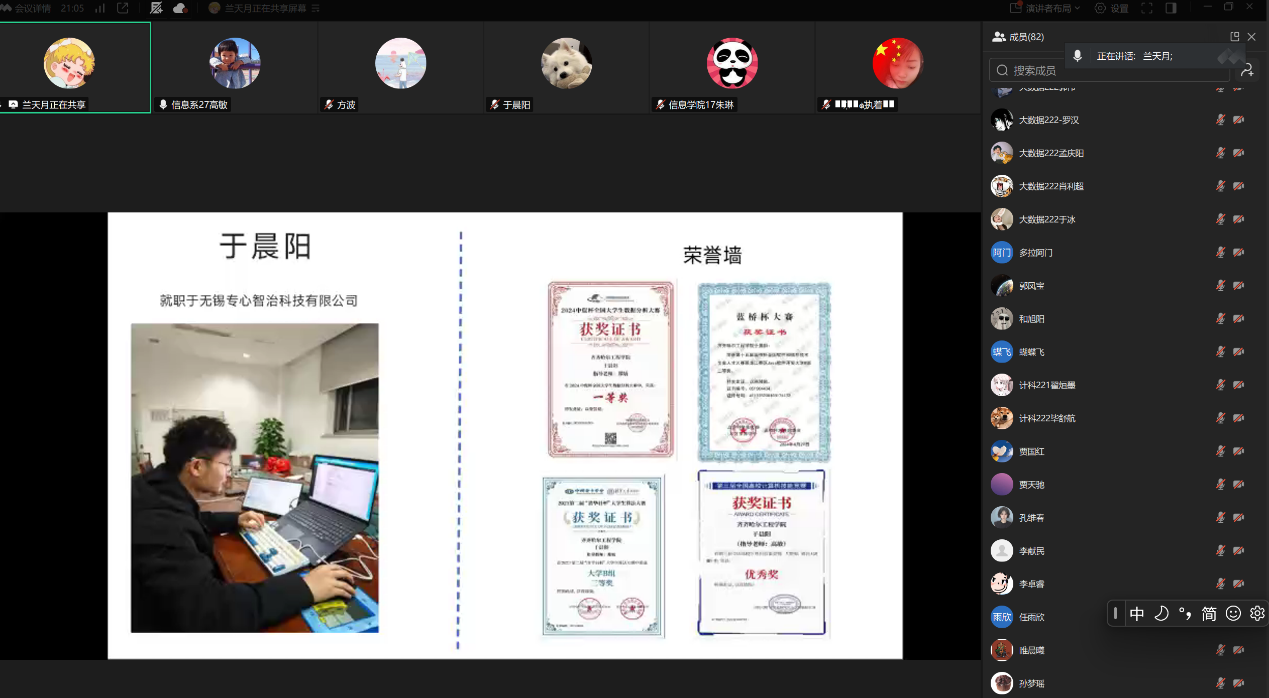The width and height of the screenshot is (1269, 698).
Task: Select member 大数据222孟庆阳 in the list
Action: pos(1050,153)
